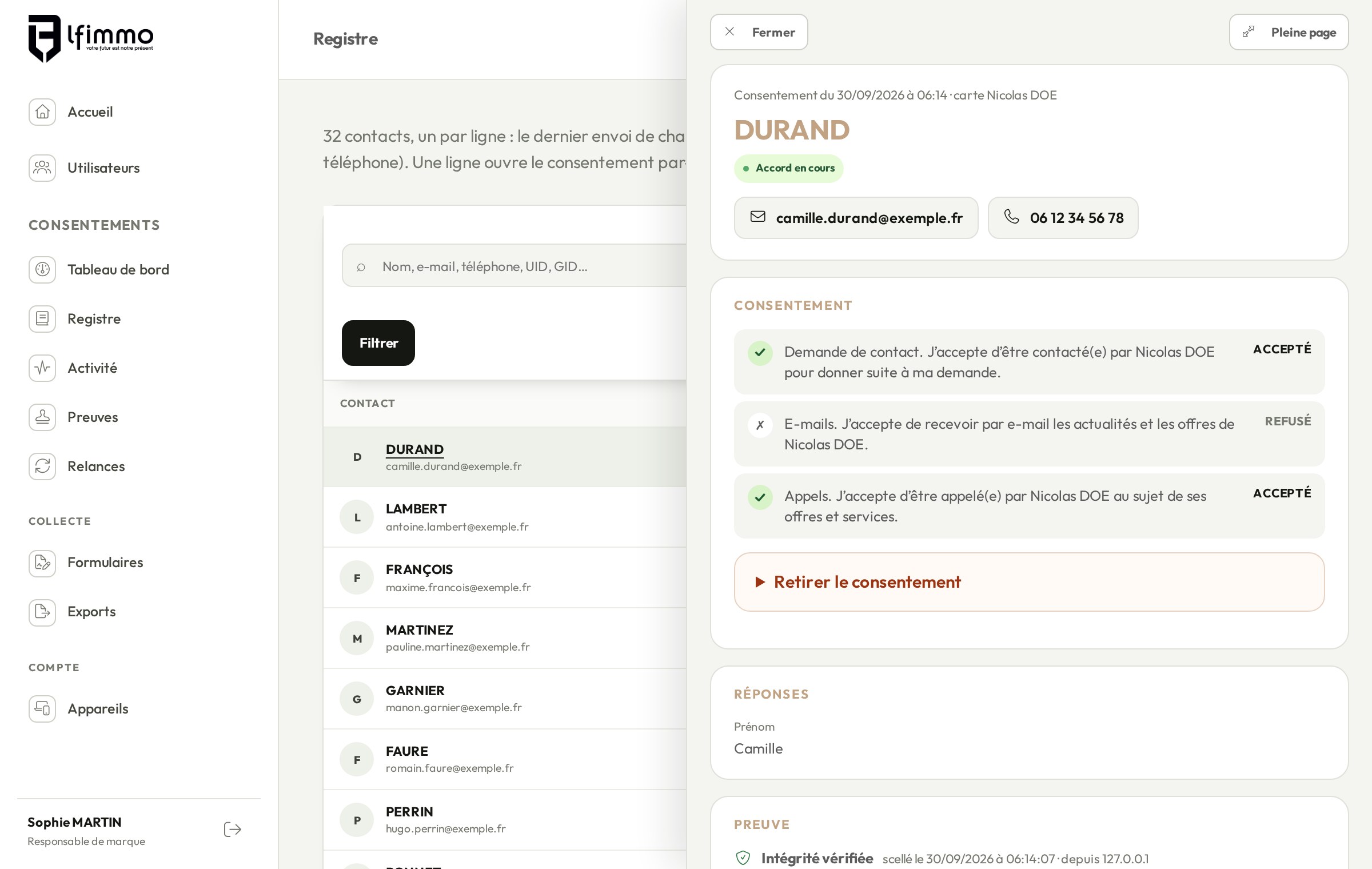Open the Accueil home icon
The width and height of the screenshot is (1372, 869).
42,111
